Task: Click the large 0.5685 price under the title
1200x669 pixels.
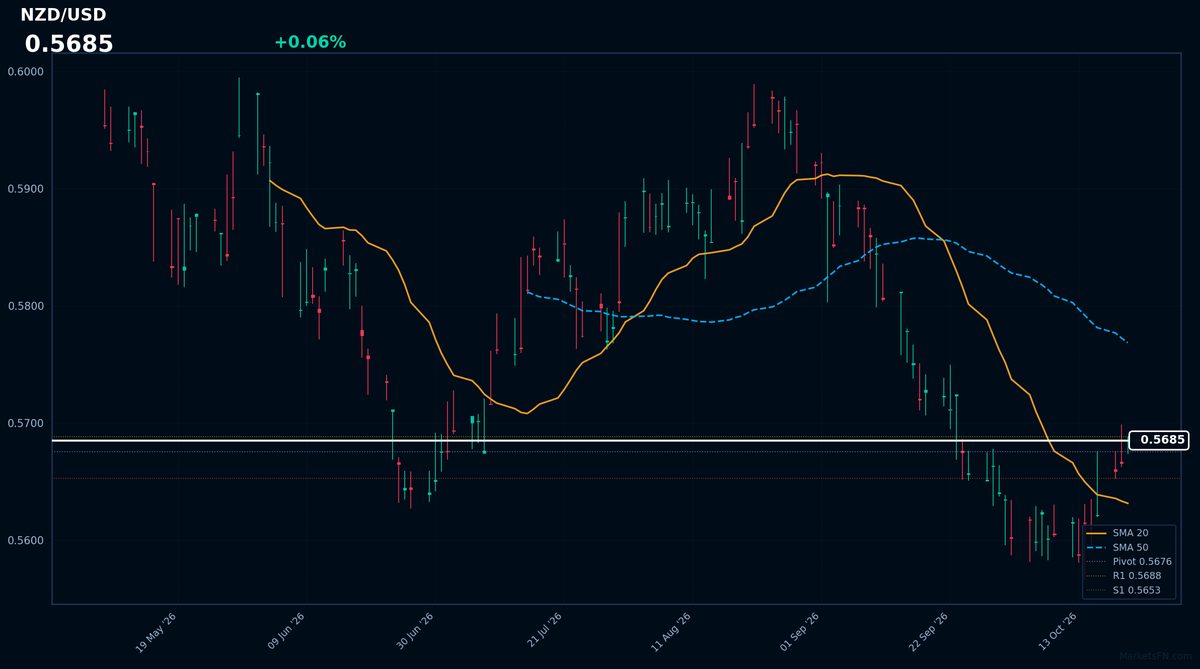Action: point(69,44)
